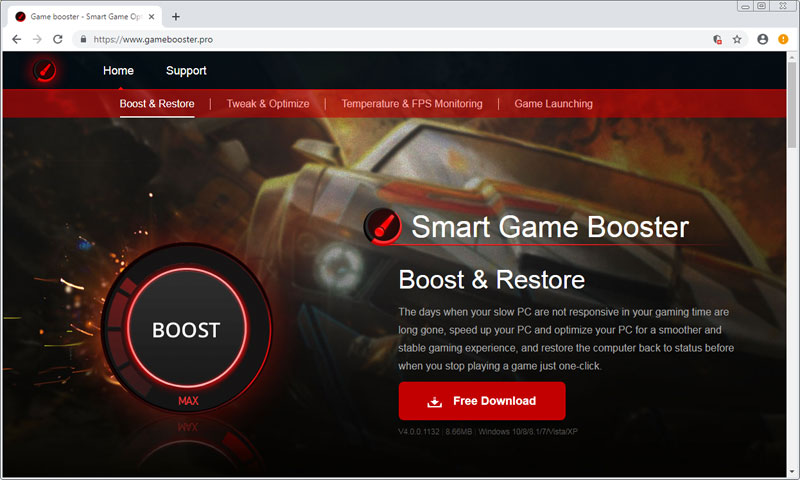
Task: Bookmark this page with the star icon
Action: tap(737, 39)
